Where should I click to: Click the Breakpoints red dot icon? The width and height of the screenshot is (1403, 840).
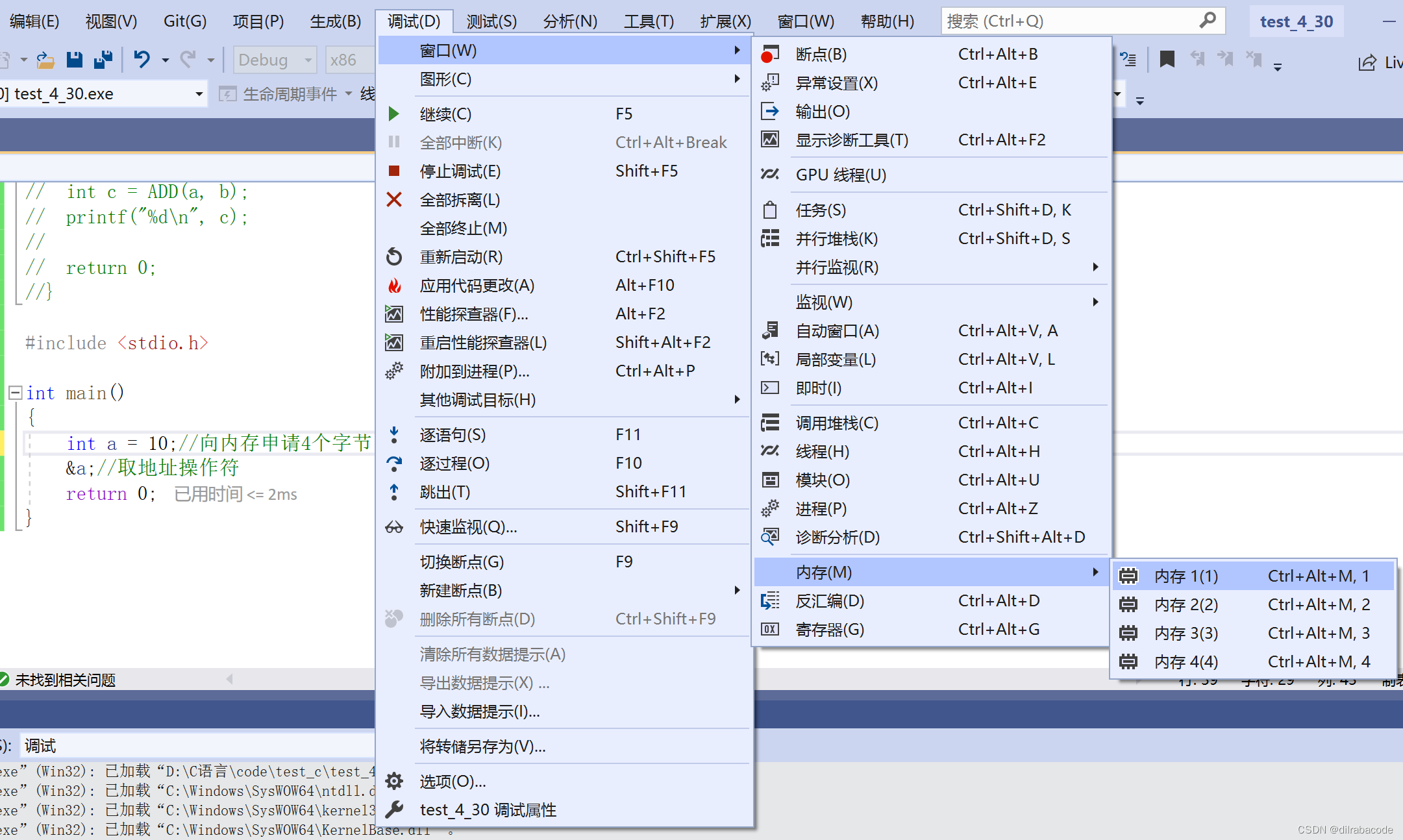[x=770, y=55]
